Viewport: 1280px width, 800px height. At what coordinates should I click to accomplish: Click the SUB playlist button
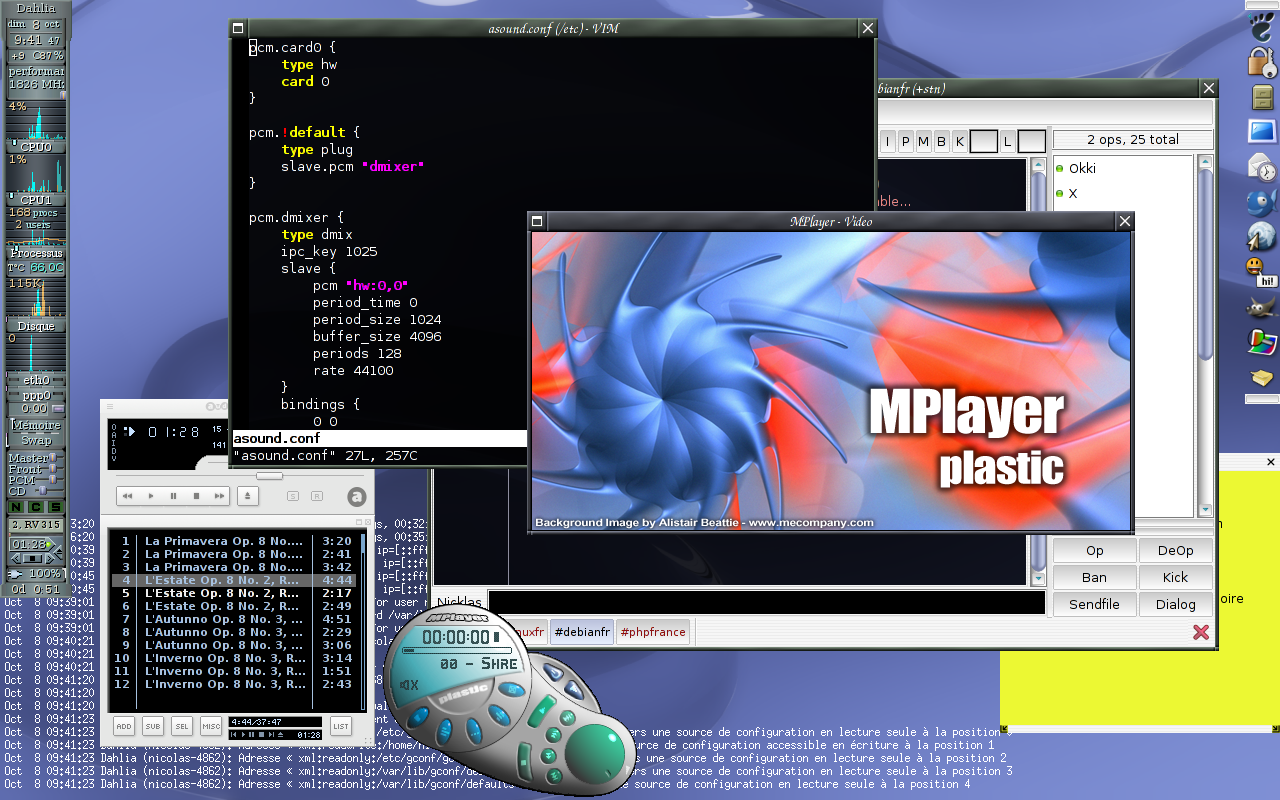click(152, 726)
